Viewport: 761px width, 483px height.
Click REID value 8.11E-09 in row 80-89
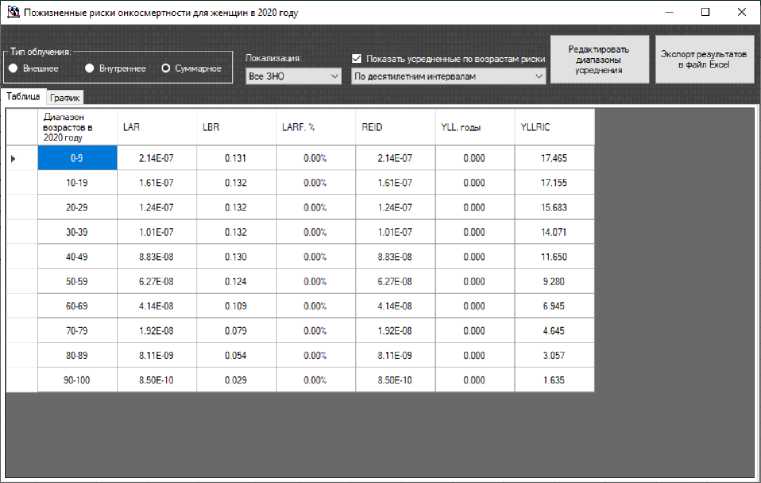pyautogui.click(x=396, y=356)
